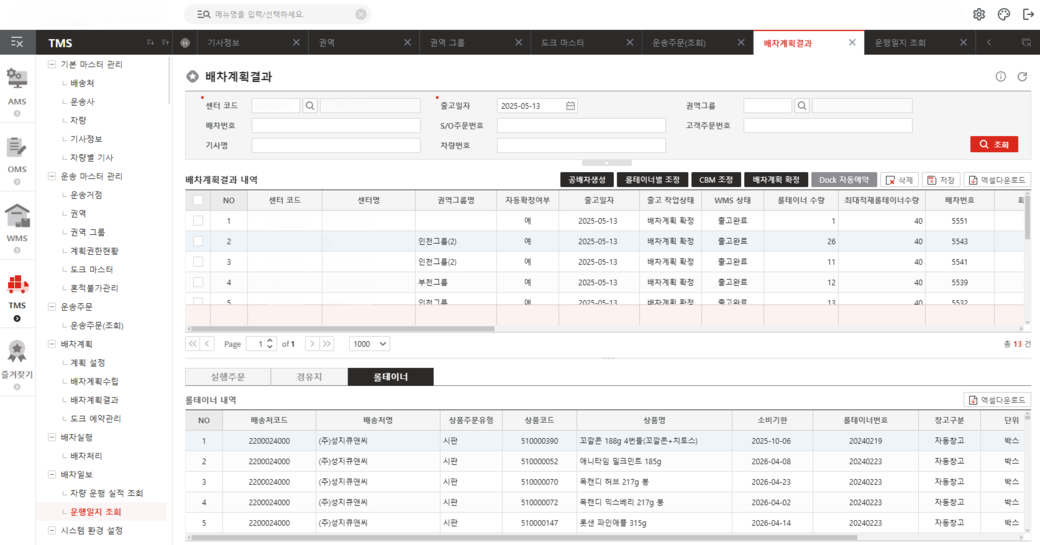Open the 실행주문 detail tab
This screenshot has width=1040, height=545.
pyautogui.click(x=228, y=377)
